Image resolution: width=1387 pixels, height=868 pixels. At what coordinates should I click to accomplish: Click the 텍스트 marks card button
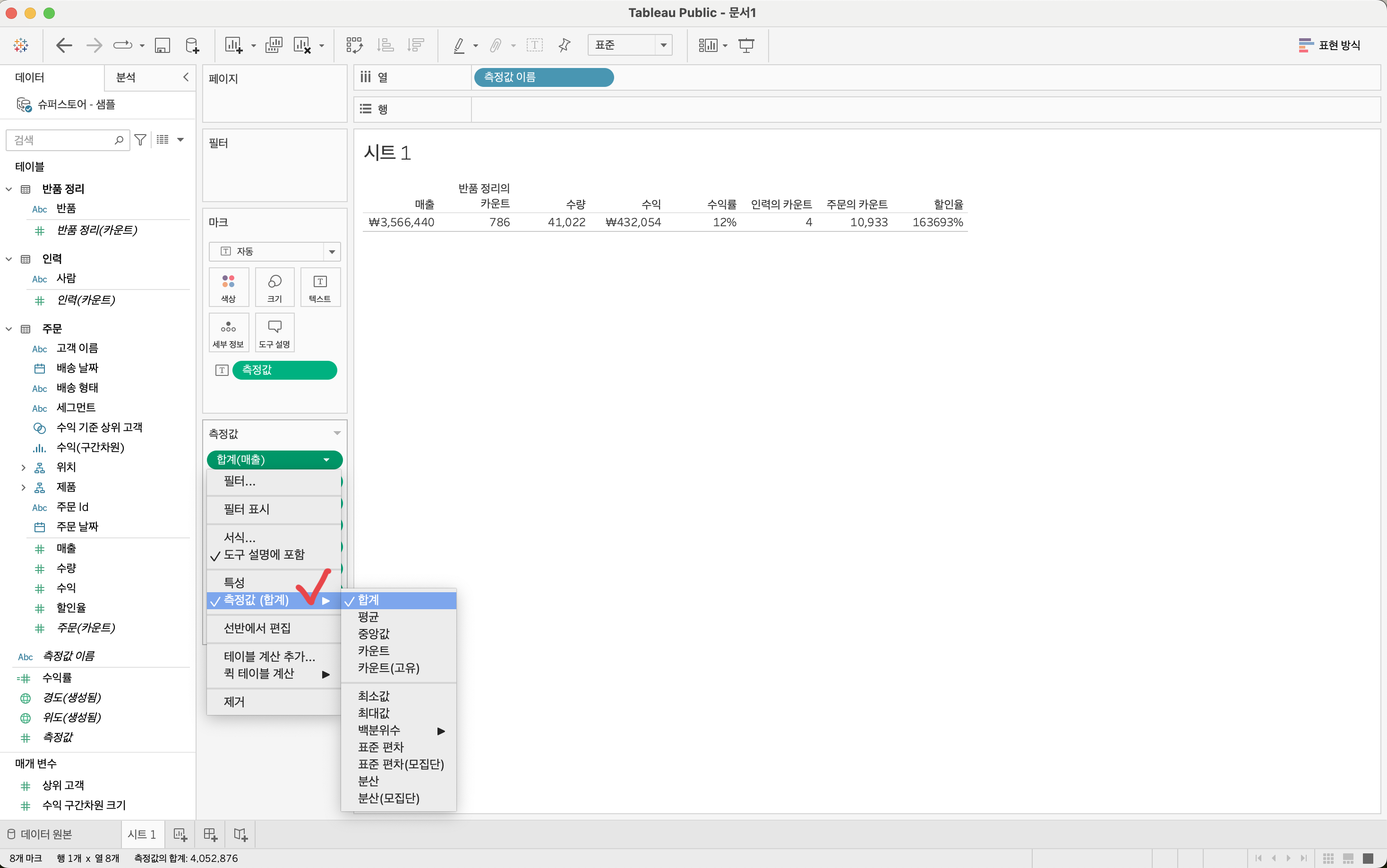[320, 287]
